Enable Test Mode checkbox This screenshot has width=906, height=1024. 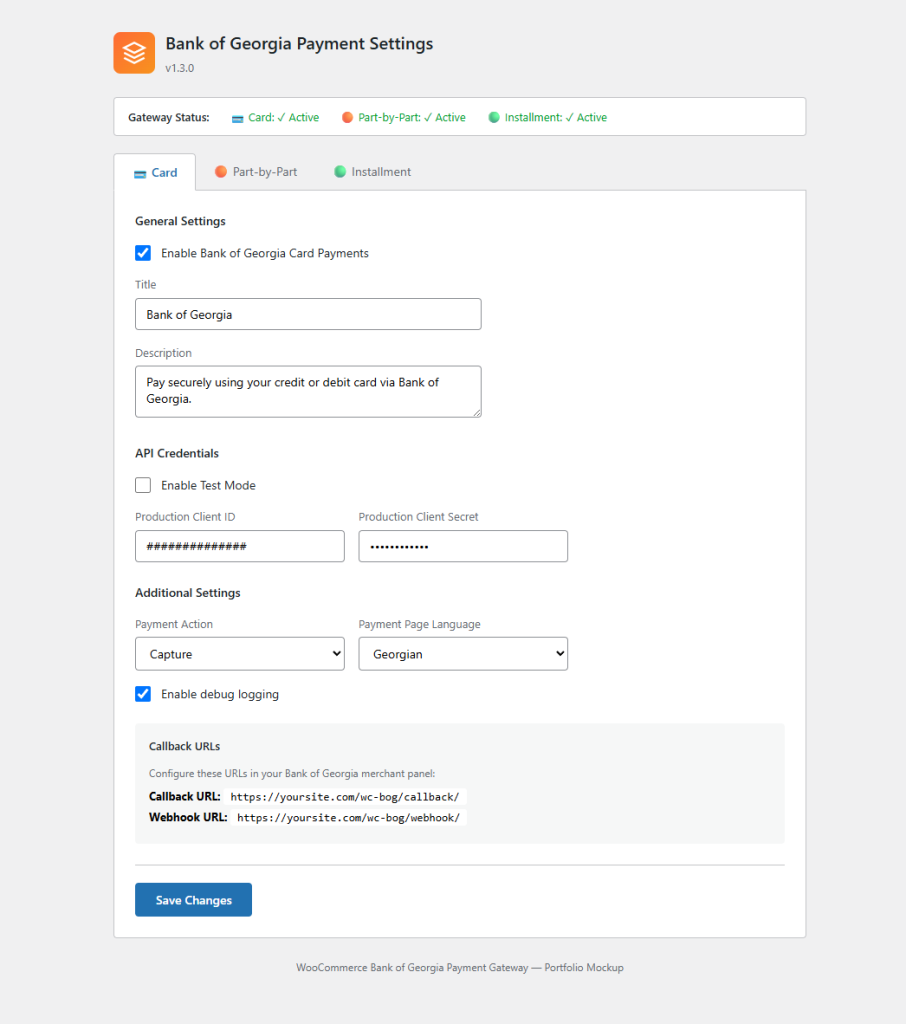[x=143, y=485]
